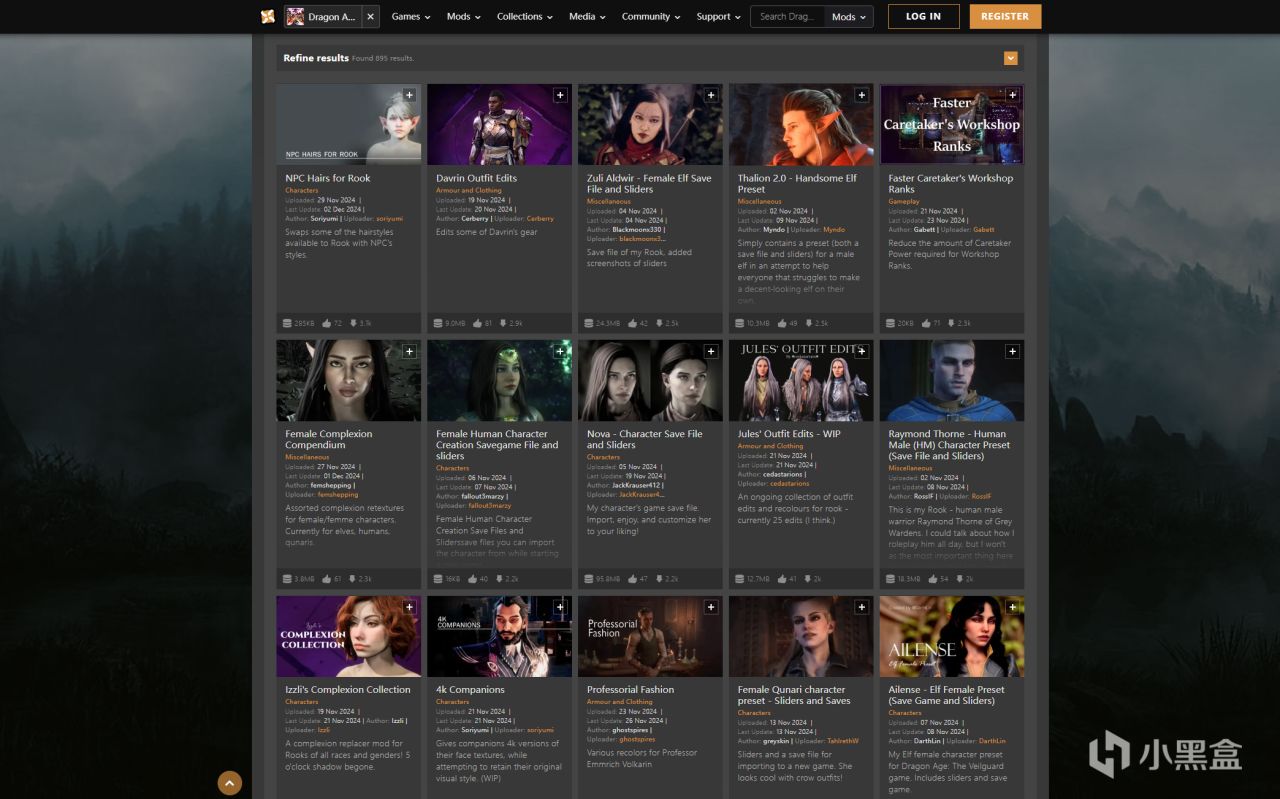The height and width of the screenshot is (799, 1280).
Task: Click endorsements thumb icon on Raymond Thorne card
Action: [932, 579]
